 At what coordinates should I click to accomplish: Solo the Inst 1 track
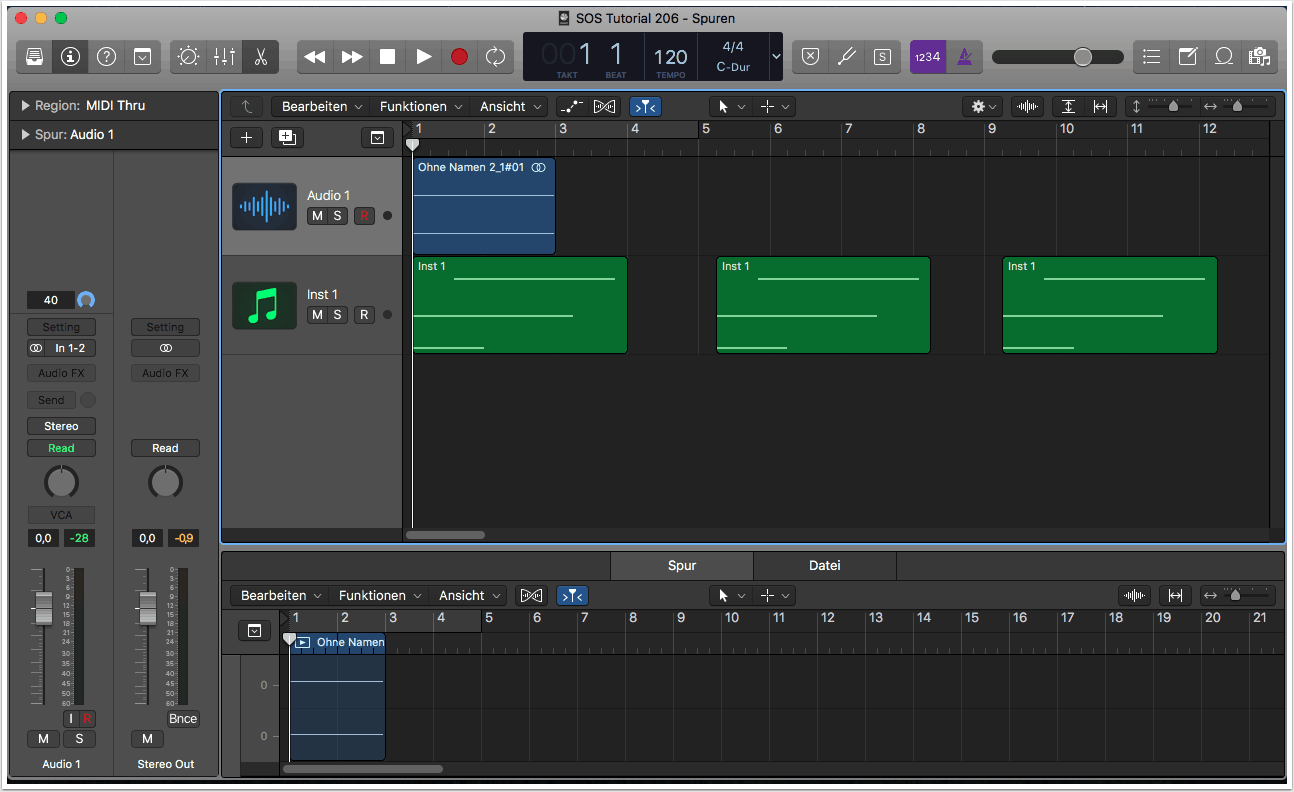tap(338, 315)
